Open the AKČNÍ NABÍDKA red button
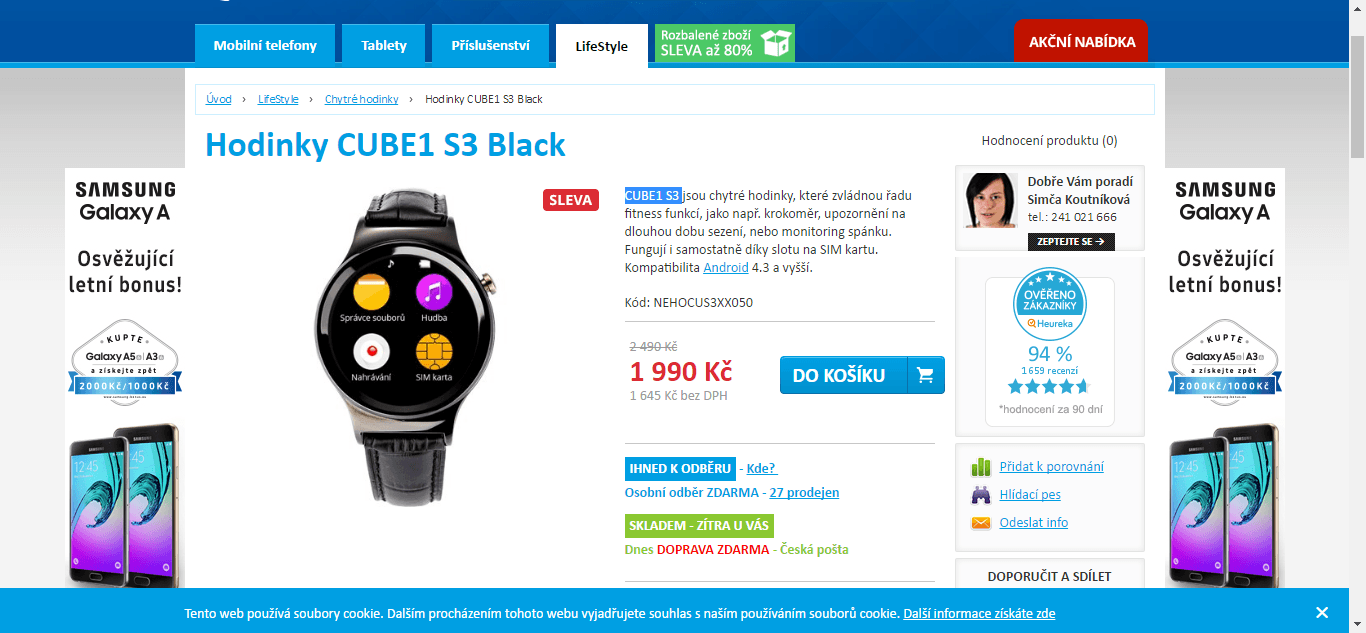The width and height of the screenshot is (1366, 633). tap(1081, 42)
